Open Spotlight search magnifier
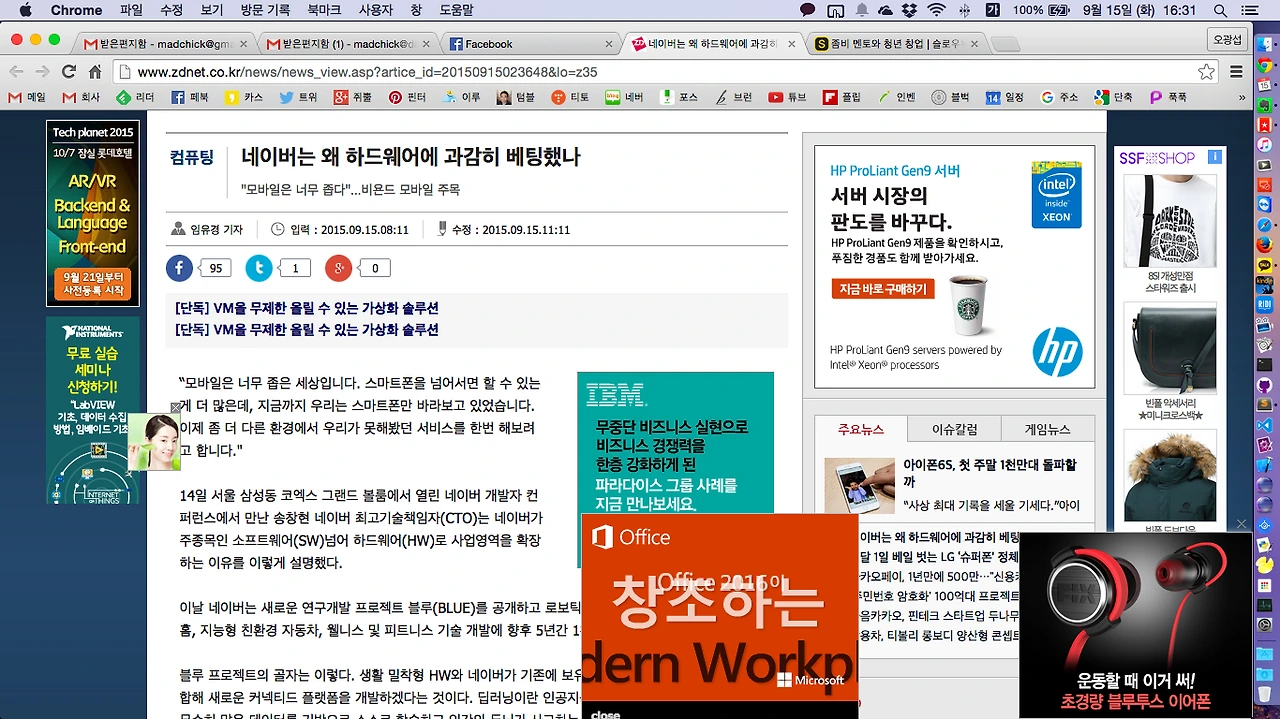The height and width of the screenshot is (719, 1280). coord(1220,10)
